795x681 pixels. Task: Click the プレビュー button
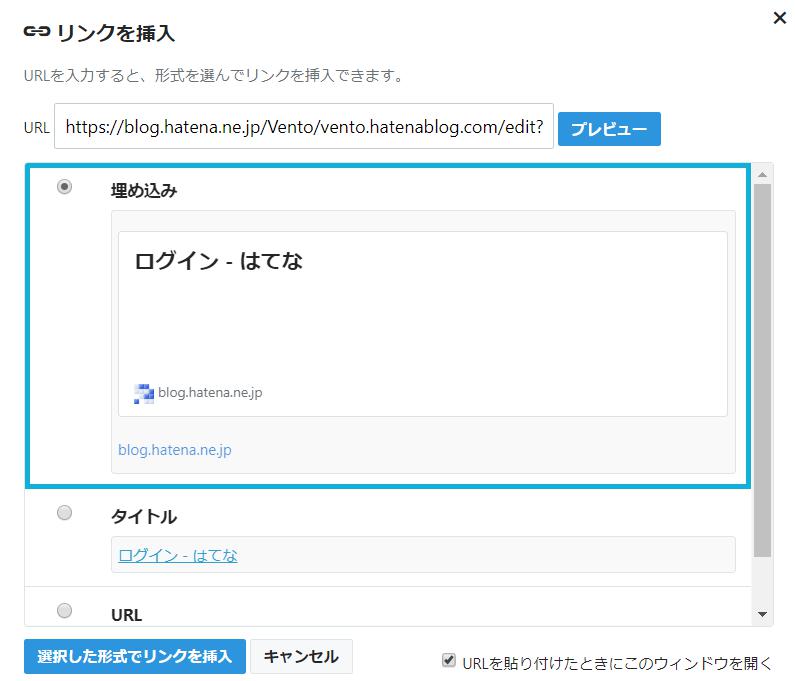tap(609, 129)
